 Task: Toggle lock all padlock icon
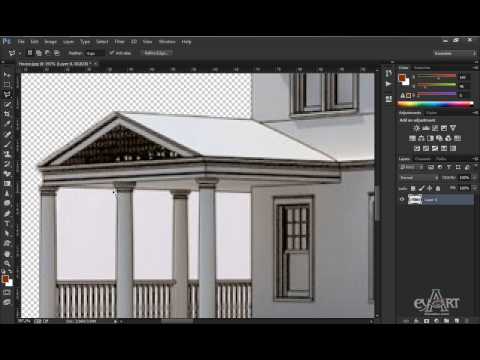pyautogui.click(x=438, y=188)
